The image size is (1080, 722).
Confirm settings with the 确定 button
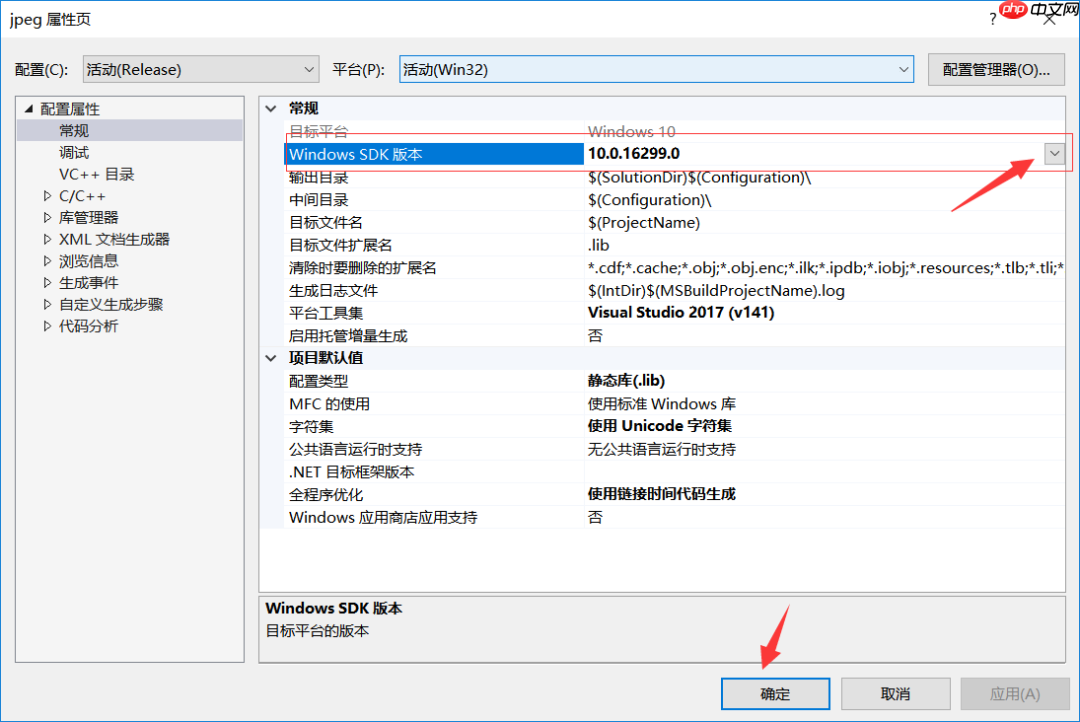pyautogui.click(x=775, y=693)
